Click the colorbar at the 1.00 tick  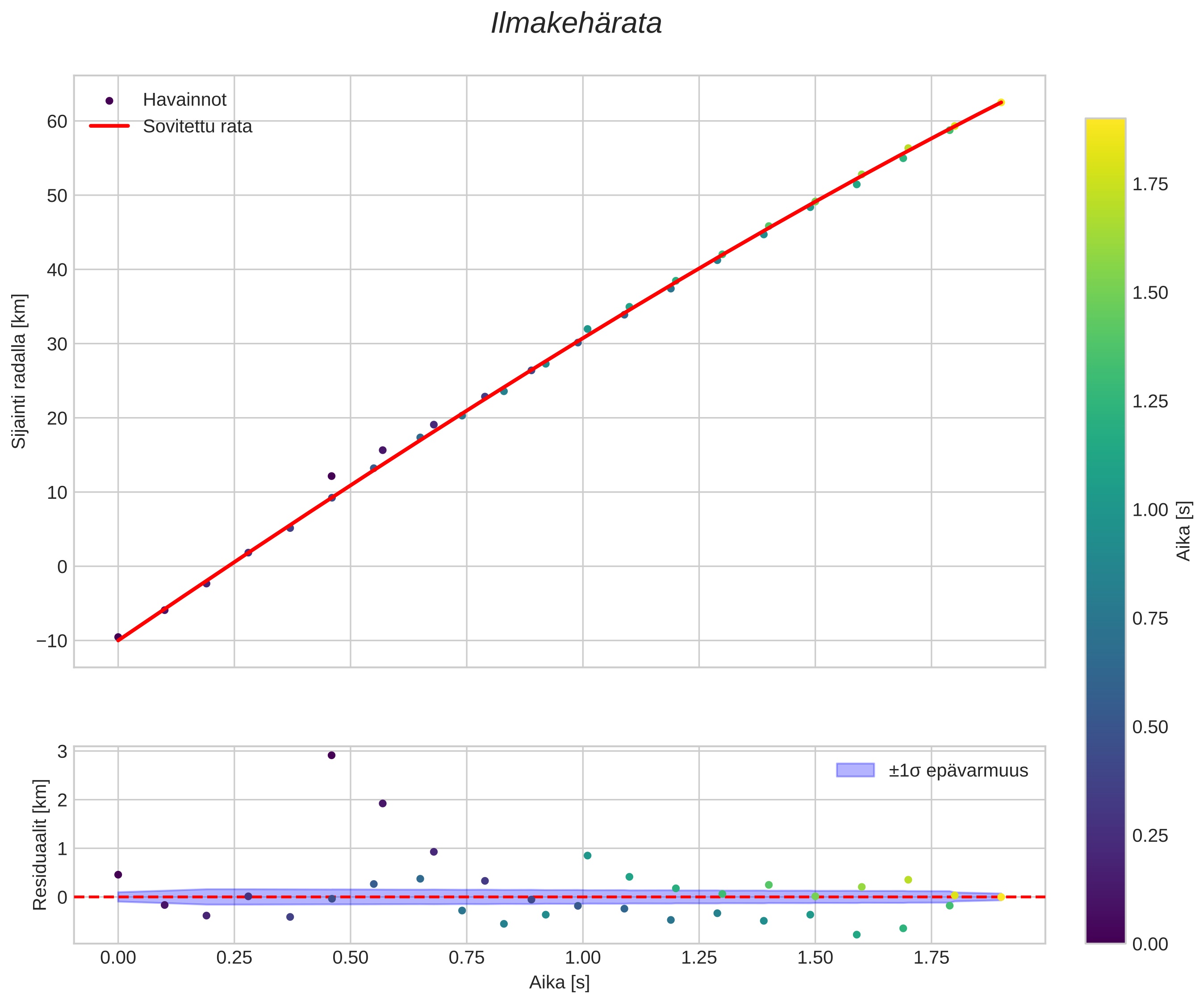[x=1105, y=510]
